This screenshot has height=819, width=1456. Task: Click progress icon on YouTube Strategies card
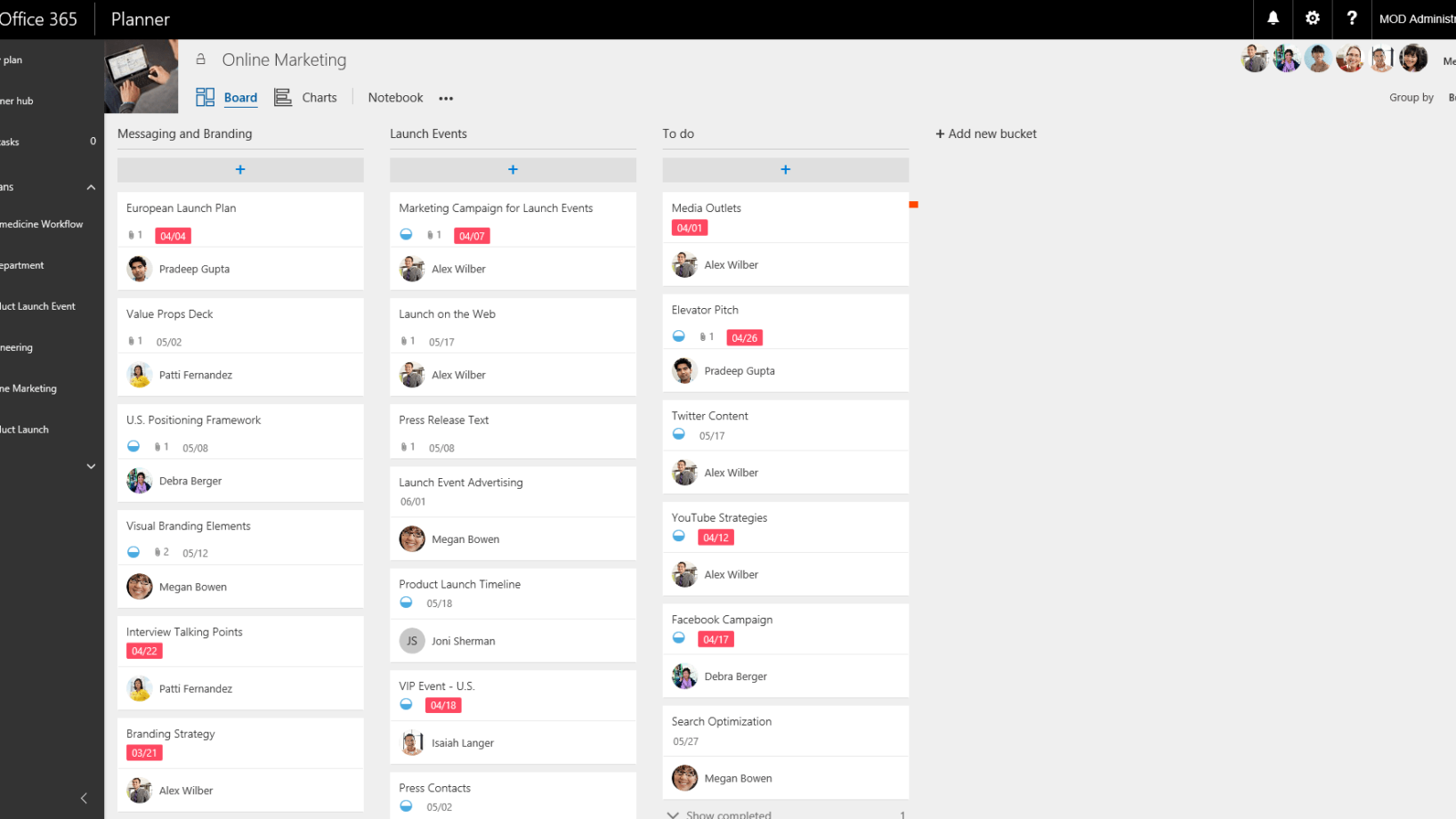click(678, 536)
